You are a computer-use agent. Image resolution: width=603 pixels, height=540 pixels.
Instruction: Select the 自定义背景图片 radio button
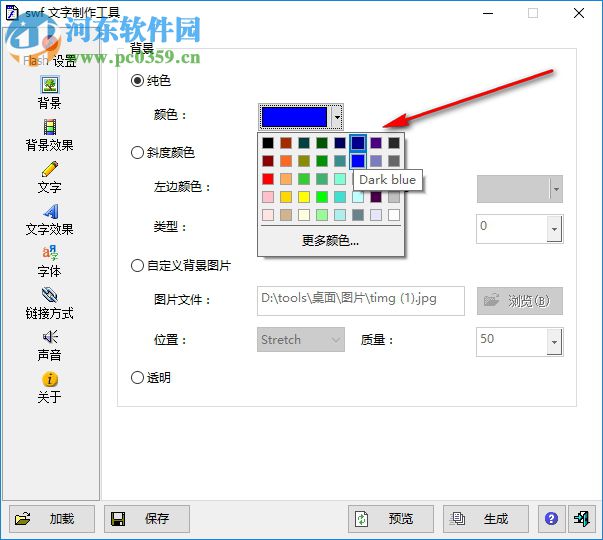tap(137, 265)
